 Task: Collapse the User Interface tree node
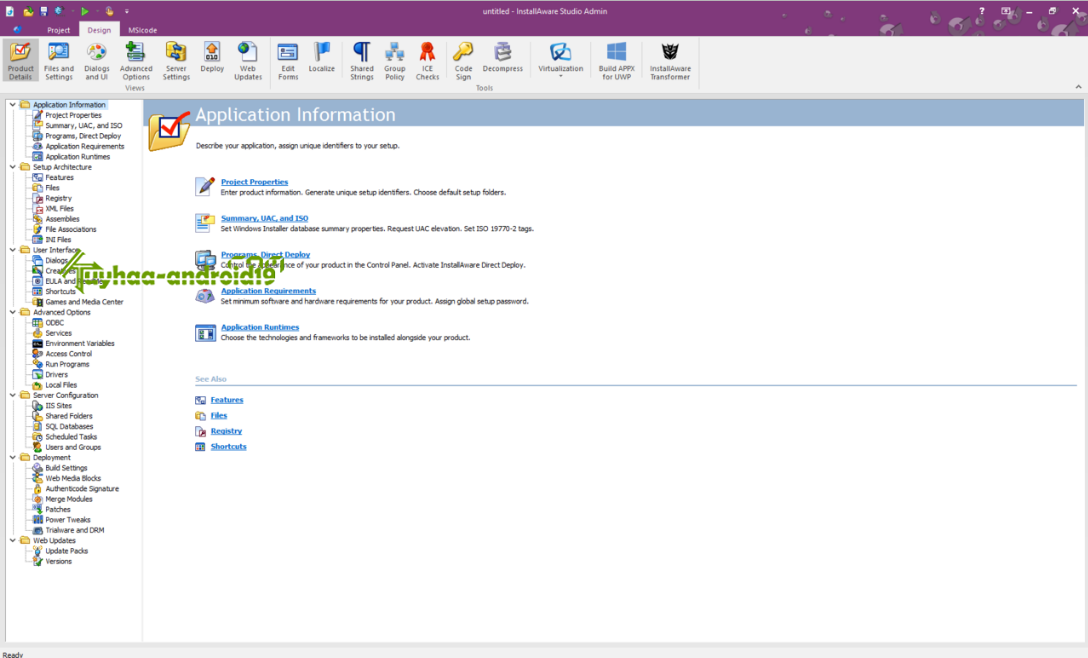coord(12,250)
